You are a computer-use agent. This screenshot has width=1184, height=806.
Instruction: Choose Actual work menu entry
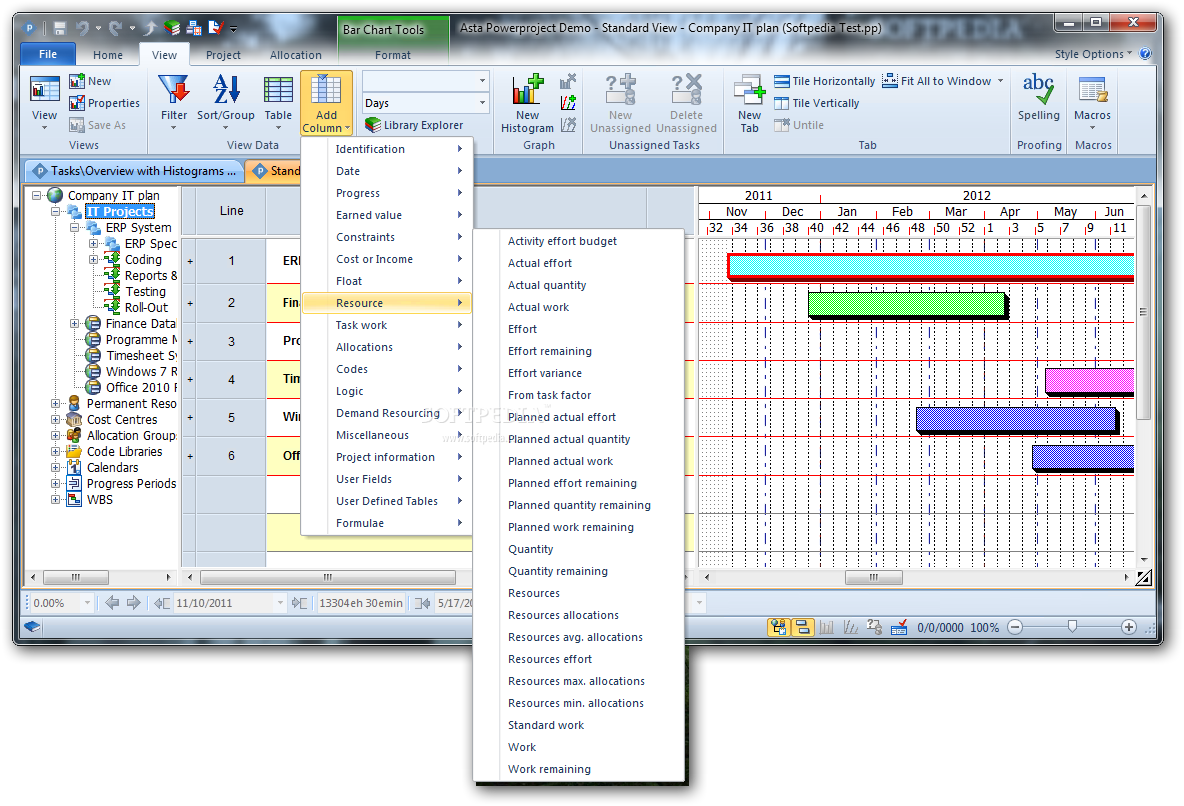pos(578,307)
